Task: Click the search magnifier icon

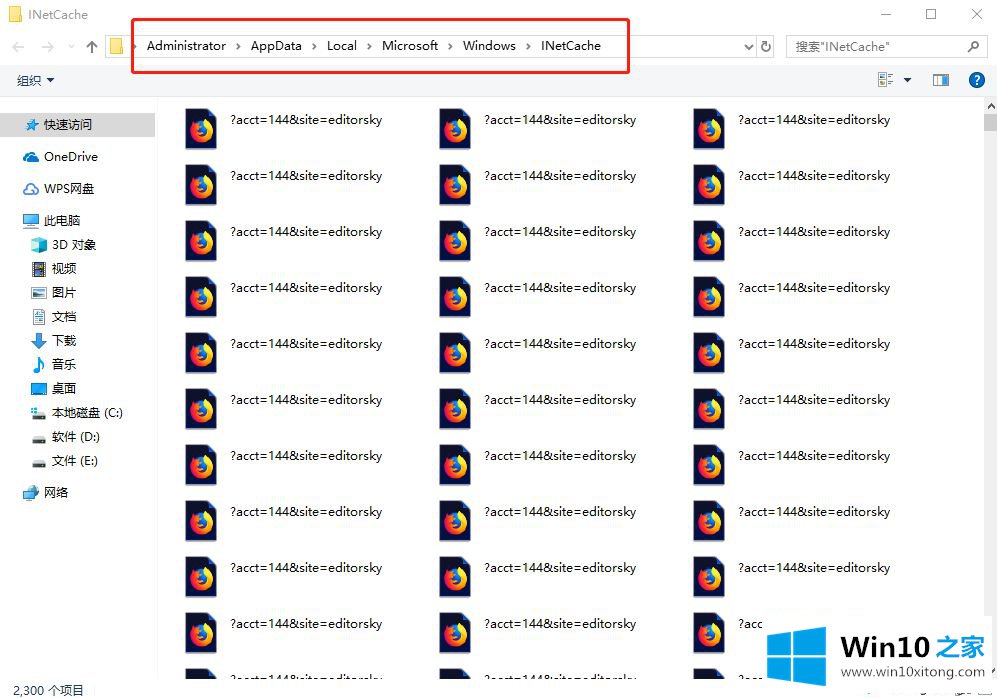Action: [973, 46]
